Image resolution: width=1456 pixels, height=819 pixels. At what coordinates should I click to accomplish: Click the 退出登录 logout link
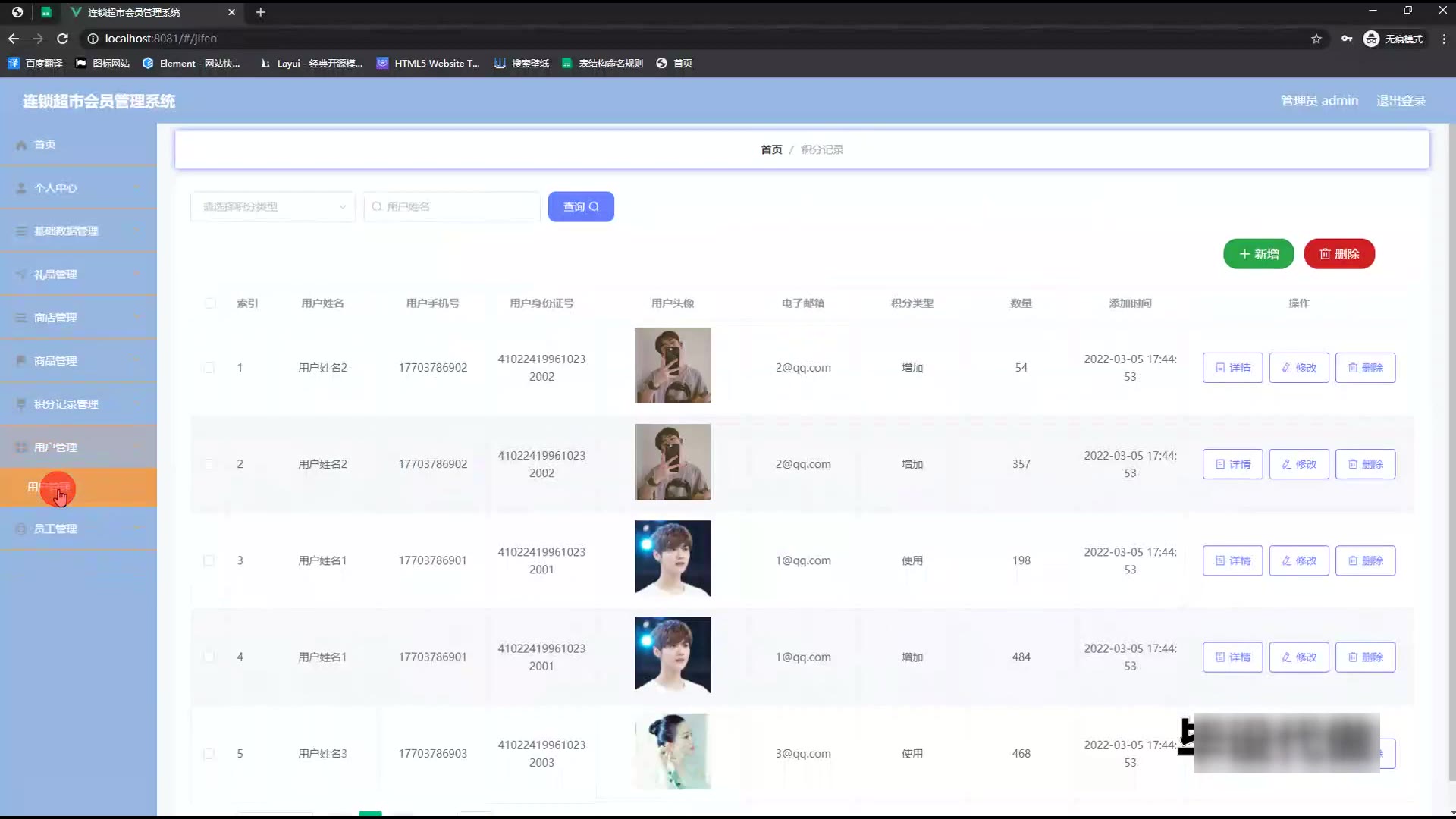click(1401, 101)
